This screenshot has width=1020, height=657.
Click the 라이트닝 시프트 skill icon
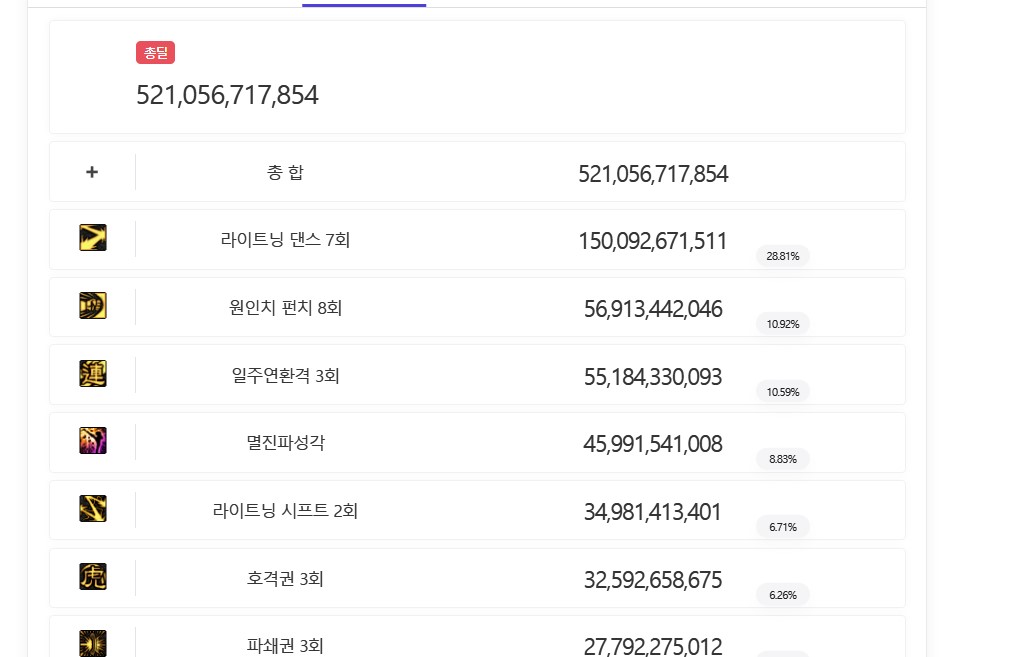(93, 509)
